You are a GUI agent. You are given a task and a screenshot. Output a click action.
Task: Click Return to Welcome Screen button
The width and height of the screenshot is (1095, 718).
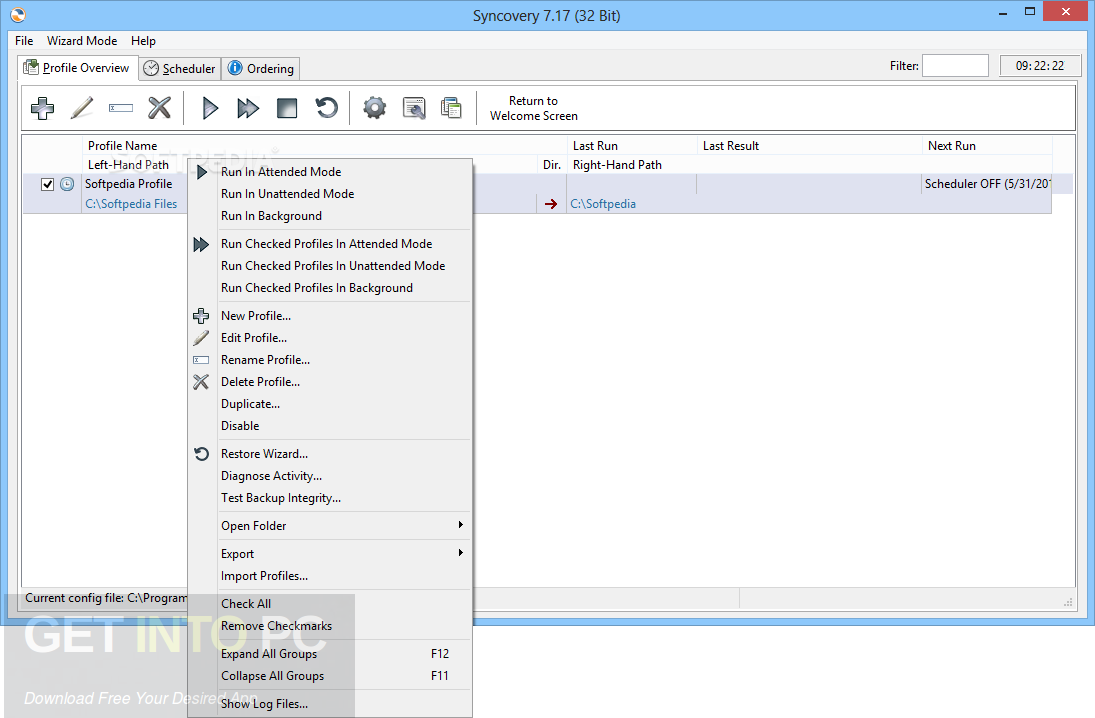tap(534, 108)
